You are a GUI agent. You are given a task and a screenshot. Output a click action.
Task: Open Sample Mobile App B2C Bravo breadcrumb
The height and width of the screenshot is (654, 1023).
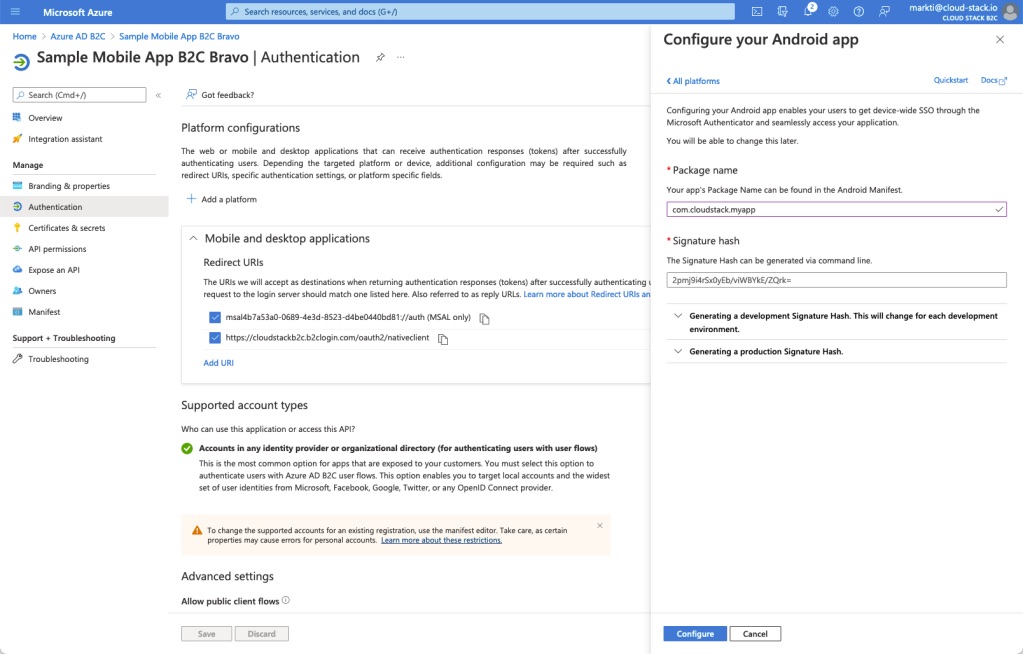(179, 37)
